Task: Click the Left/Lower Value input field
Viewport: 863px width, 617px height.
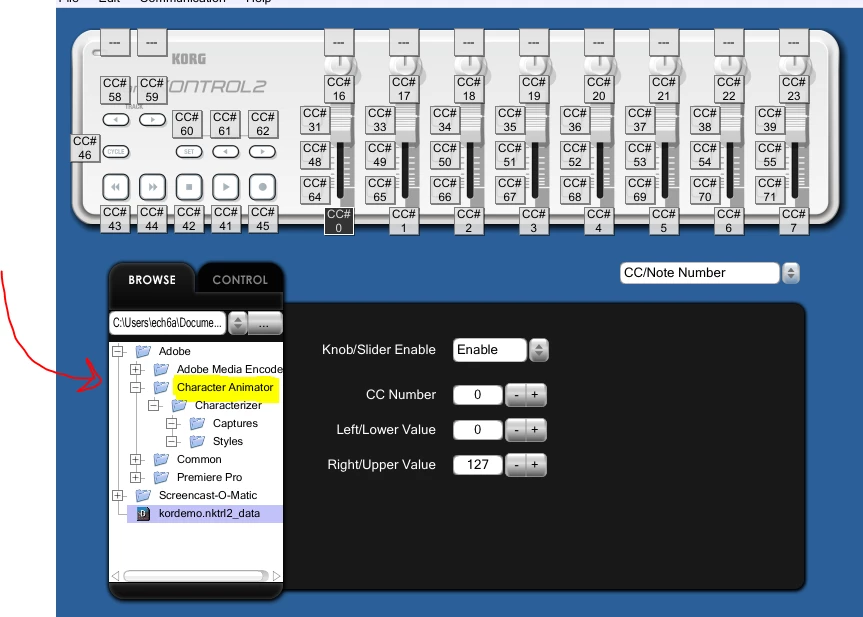Action: tap(478, 429)
